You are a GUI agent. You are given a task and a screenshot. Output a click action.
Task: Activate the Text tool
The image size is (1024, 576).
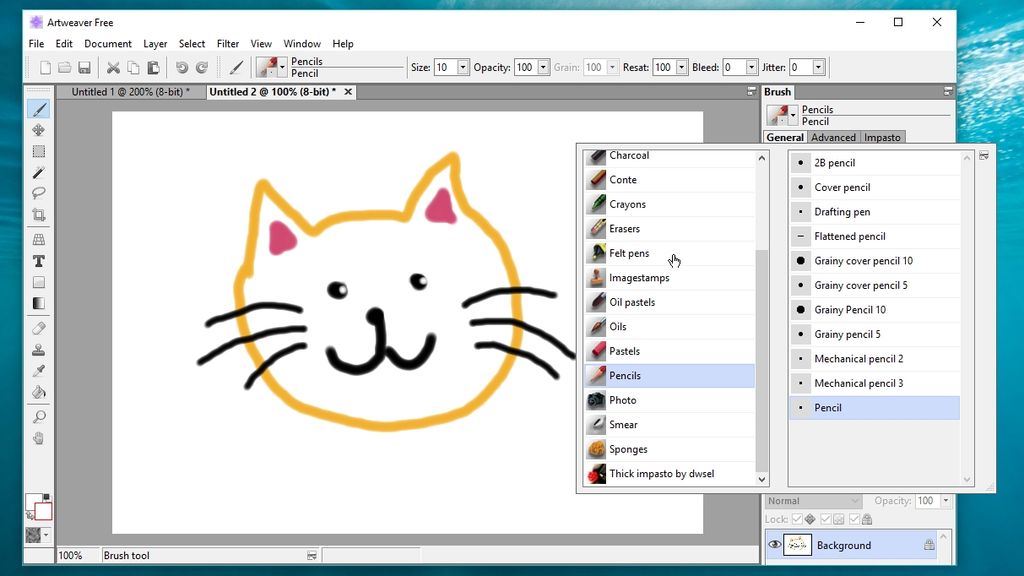tap(39, 261)
